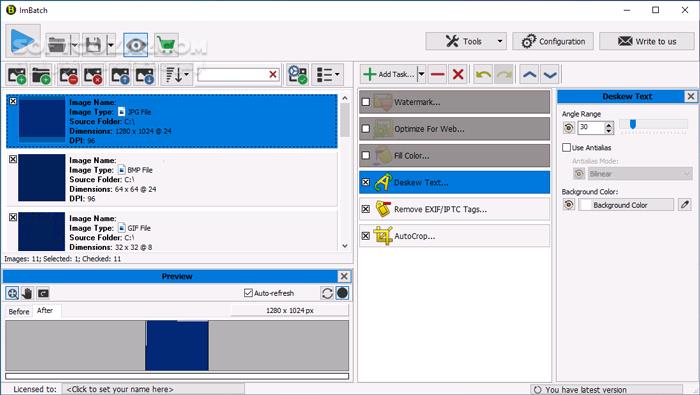Click the Background Color button
Screen dimensions: 700x395
[626, 205]
